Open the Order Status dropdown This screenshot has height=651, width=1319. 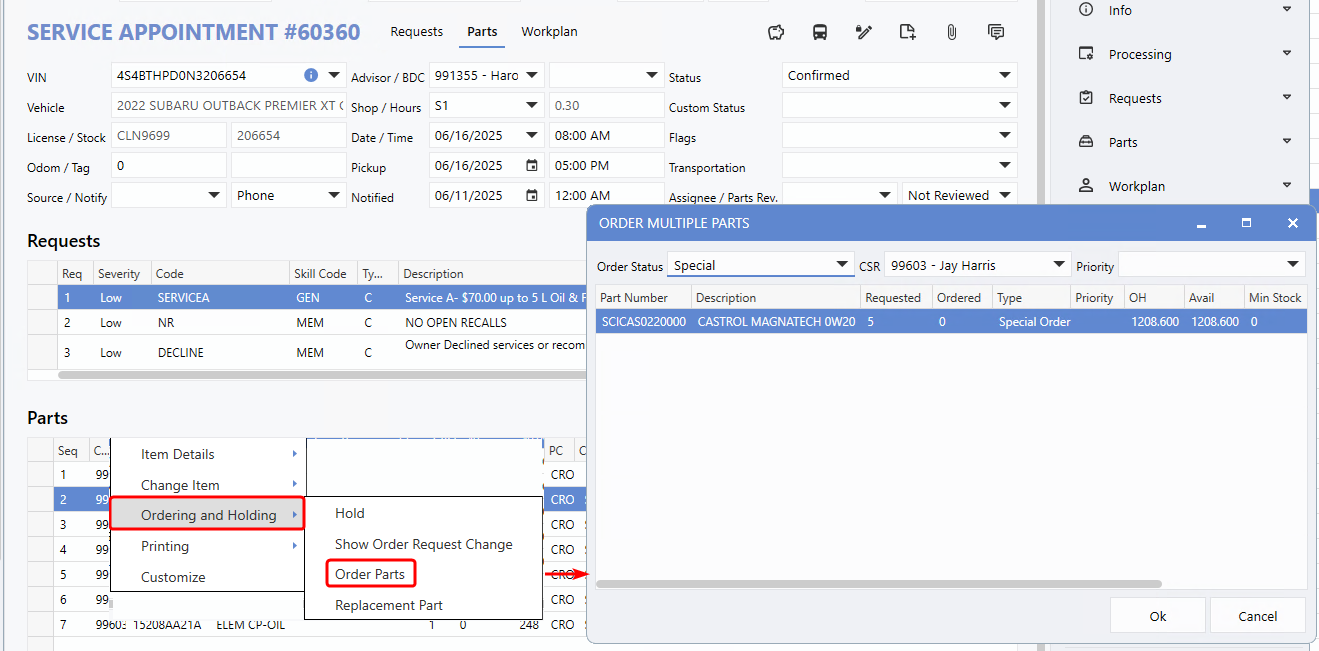pyautogui.click(x=761, y=265)
